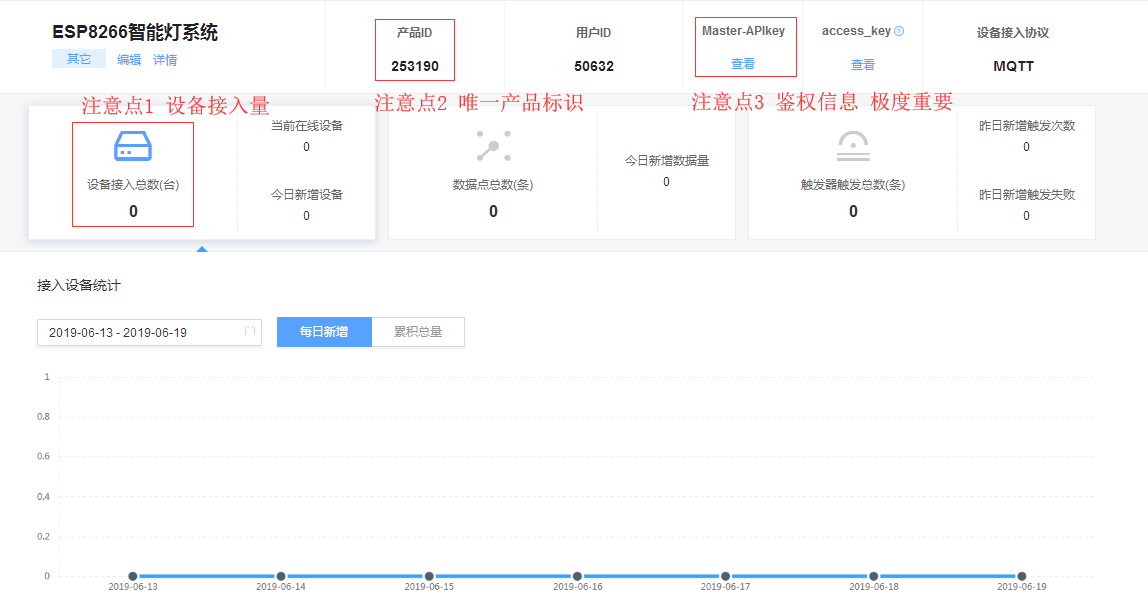Click the 昨日新增触发次数 label
Screen dimensions: 1148x609
click(x=1027, y=125)
